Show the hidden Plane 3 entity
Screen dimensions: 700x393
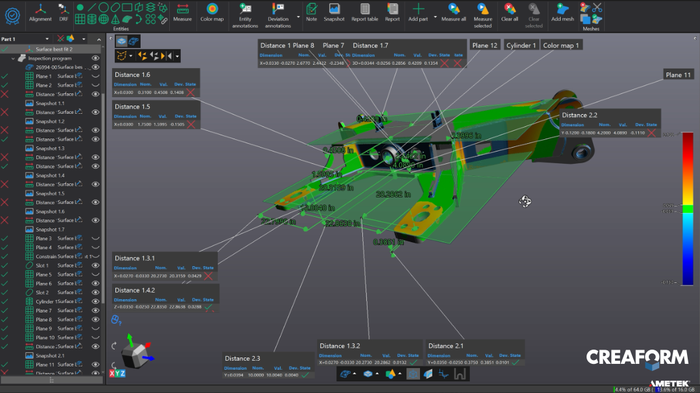pyautogui.click(x=96, y=238)
